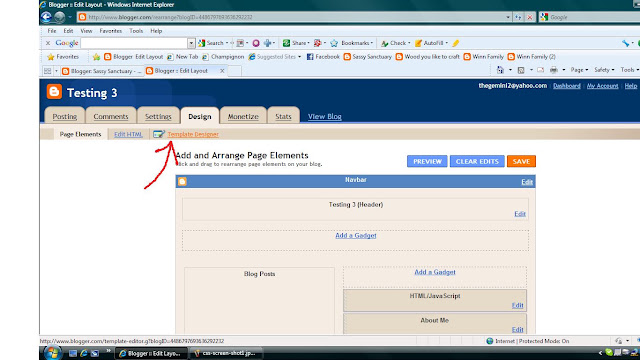Expand the Google toolbar search box dropdown

[191, 43]
